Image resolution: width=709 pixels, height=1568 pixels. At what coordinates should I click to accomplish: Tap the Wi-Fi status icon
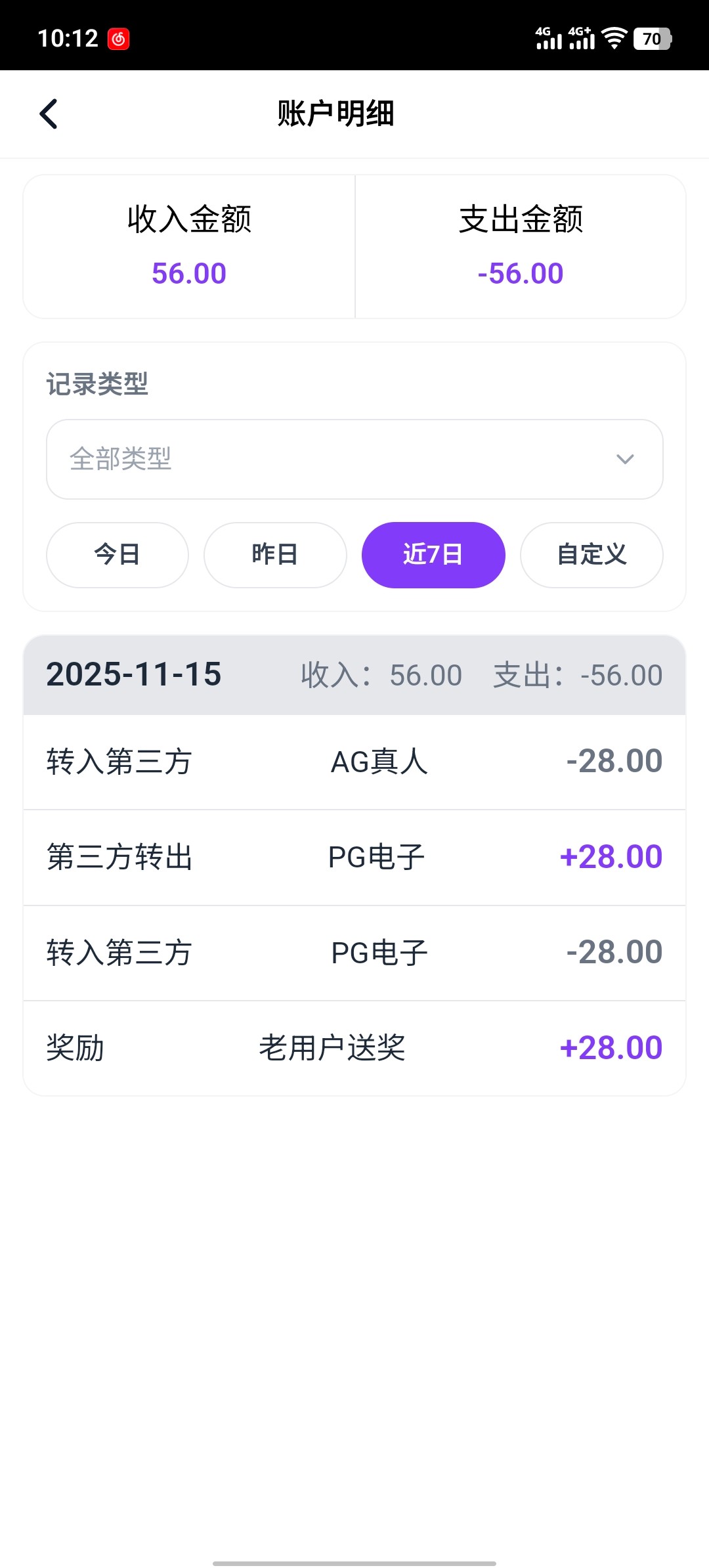[614, 39]
